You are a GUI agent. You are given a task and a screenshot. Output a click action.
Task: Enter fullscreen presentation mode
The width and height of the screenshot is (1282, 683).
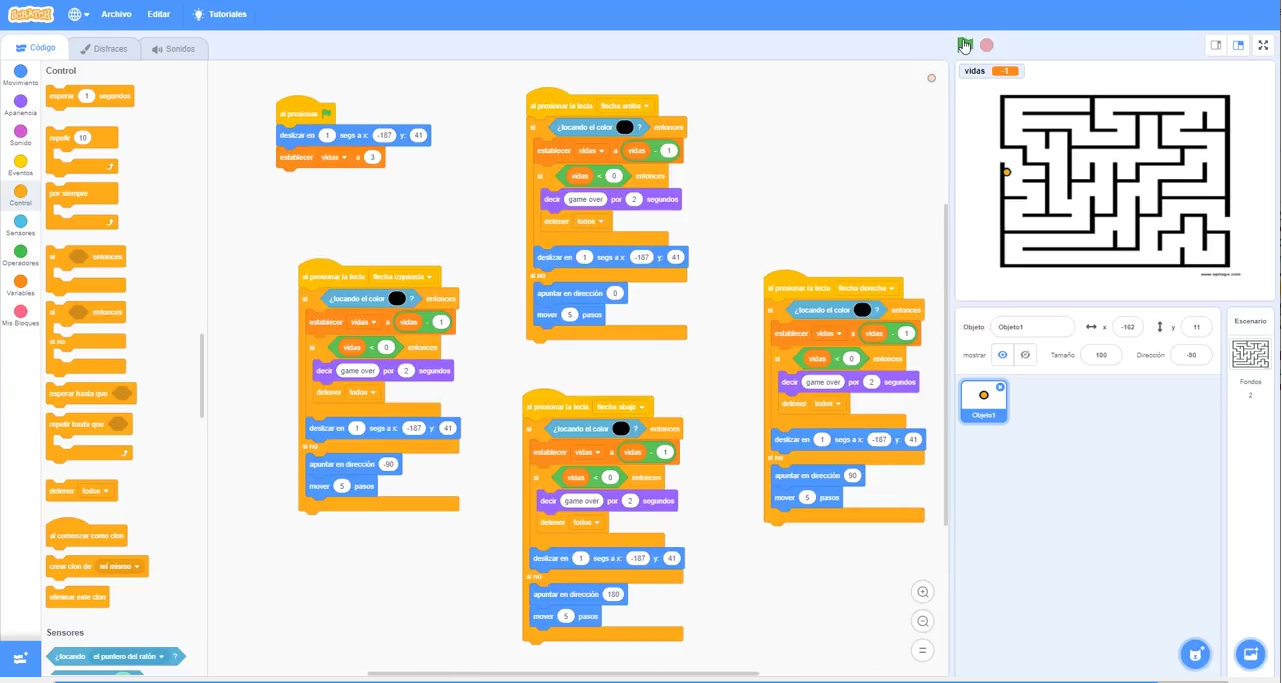click(1263, 45)
